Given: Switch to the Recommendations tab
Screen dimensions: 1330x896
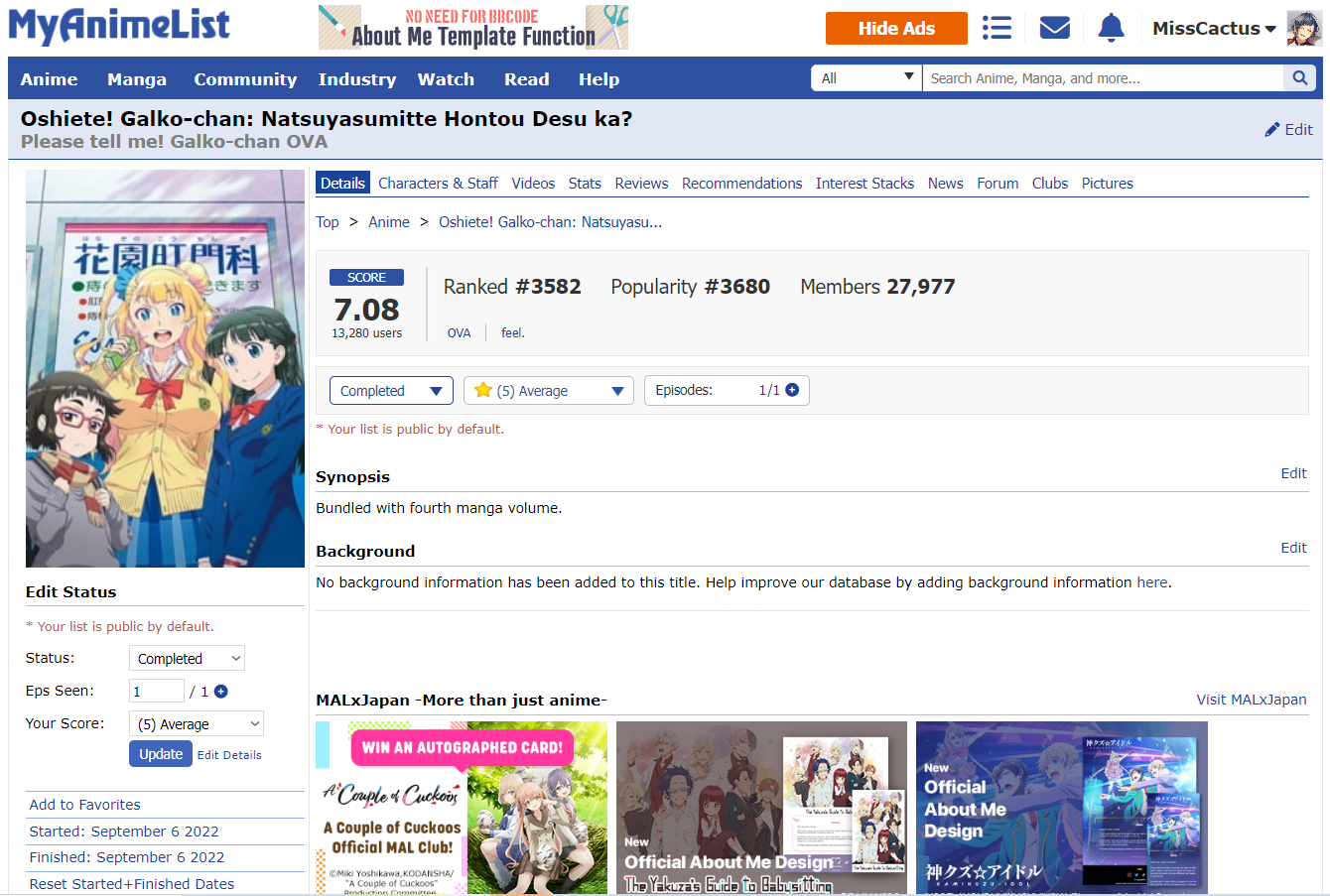Looking at the screenshot, I should coord(741,184).
